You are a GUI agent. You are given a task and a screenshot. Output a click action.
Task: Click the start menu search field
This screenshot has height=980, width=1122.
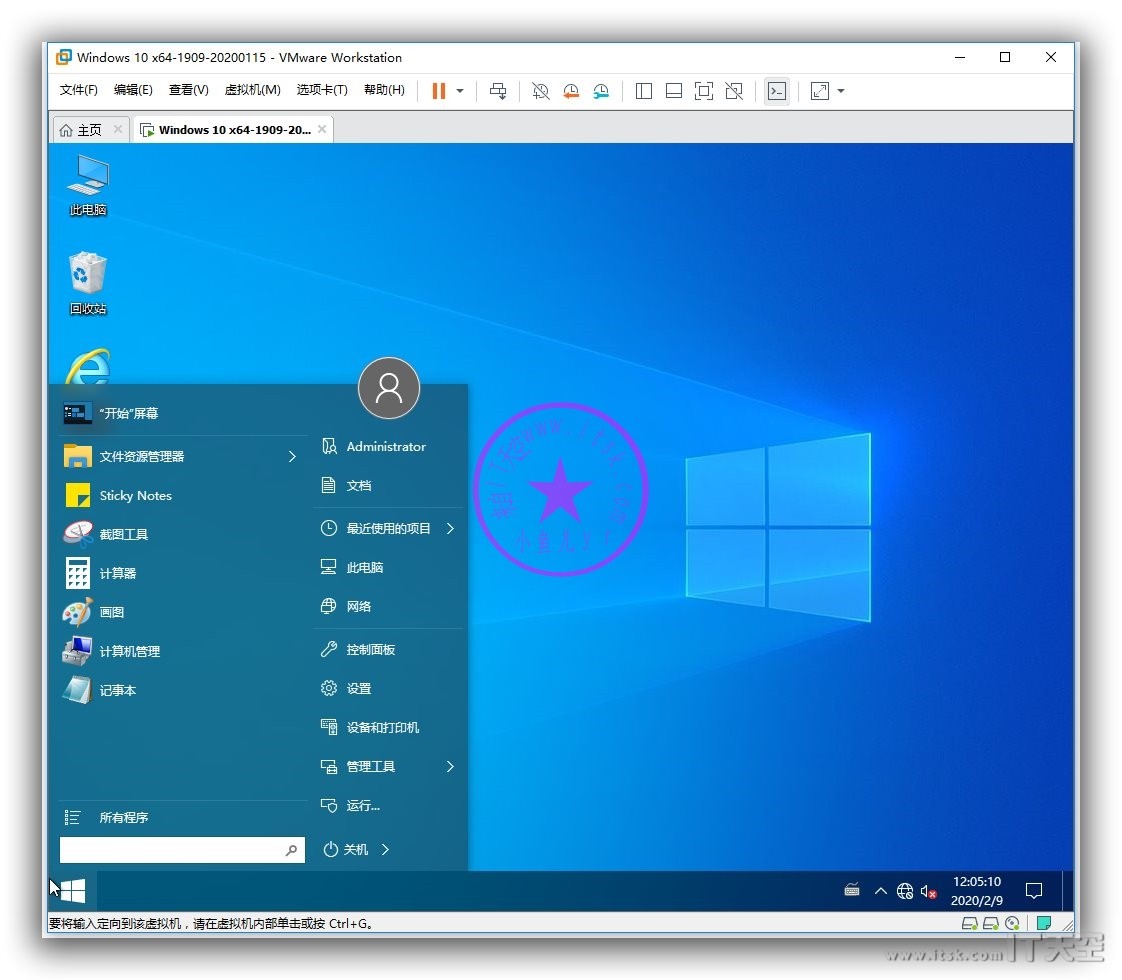pos(182,850)
